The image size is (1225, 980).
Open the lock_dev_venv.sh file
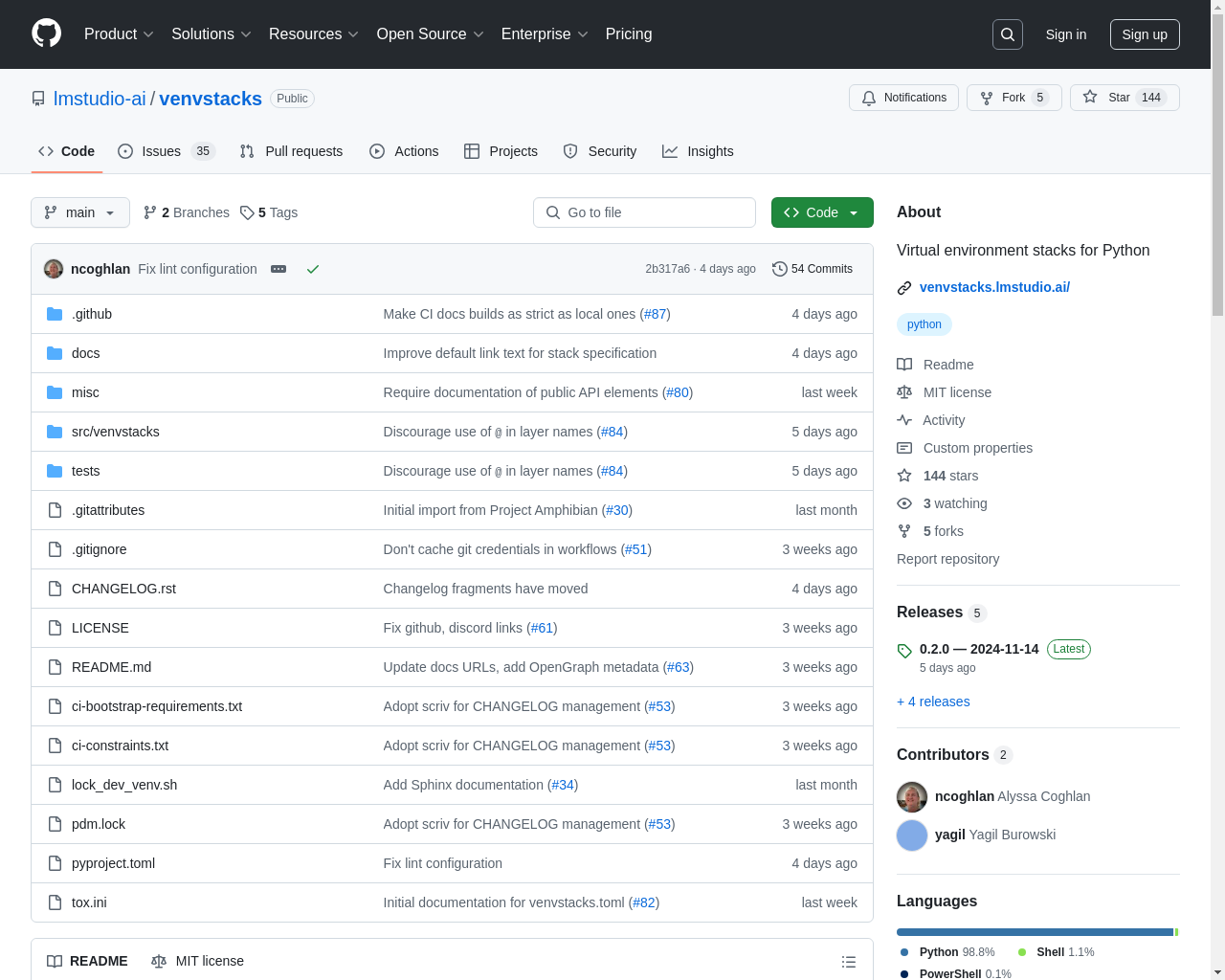coord(124,785)
